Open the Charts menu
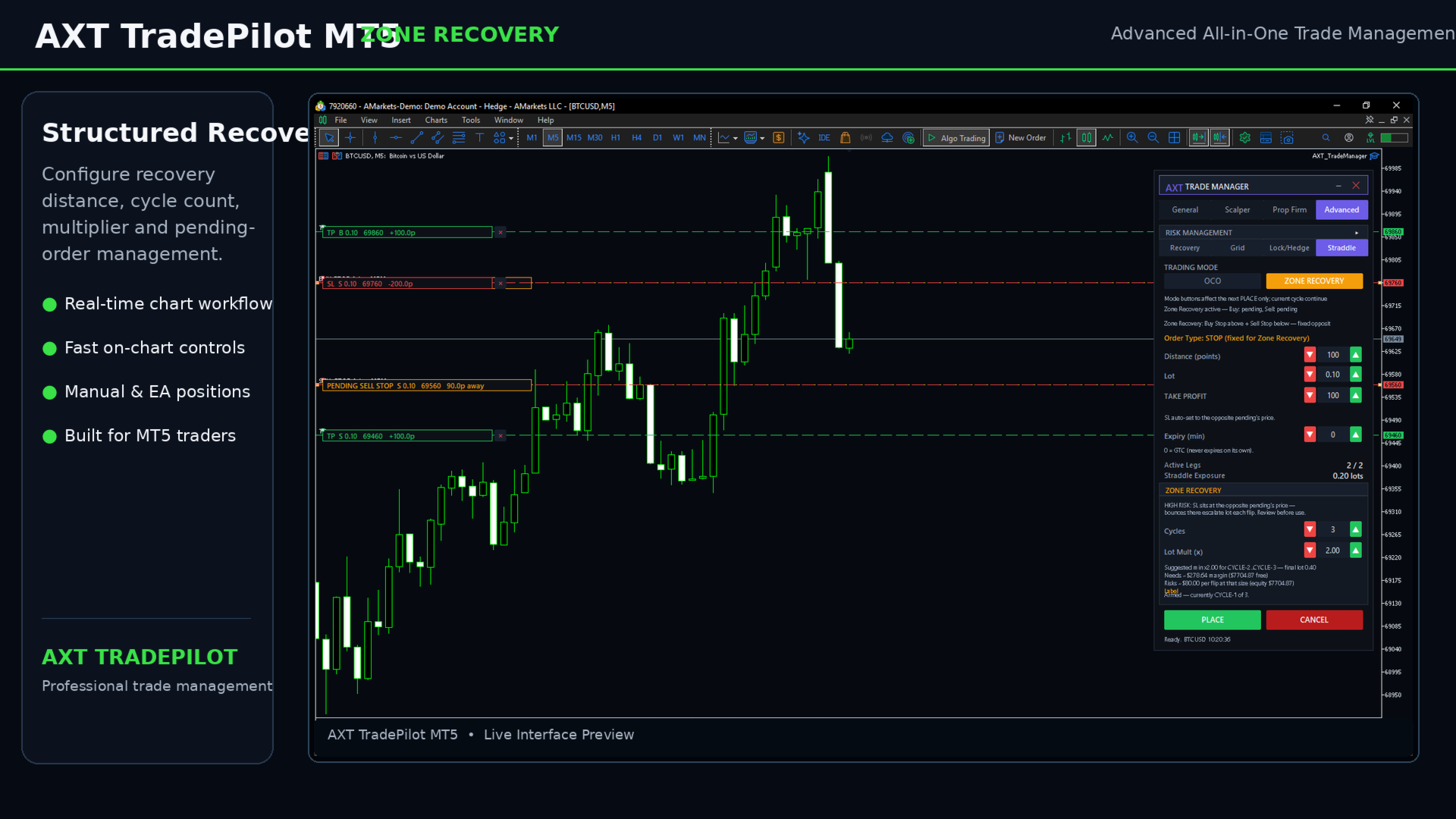This screenshot has height=819, width=1456. click(x=436, y=121)
